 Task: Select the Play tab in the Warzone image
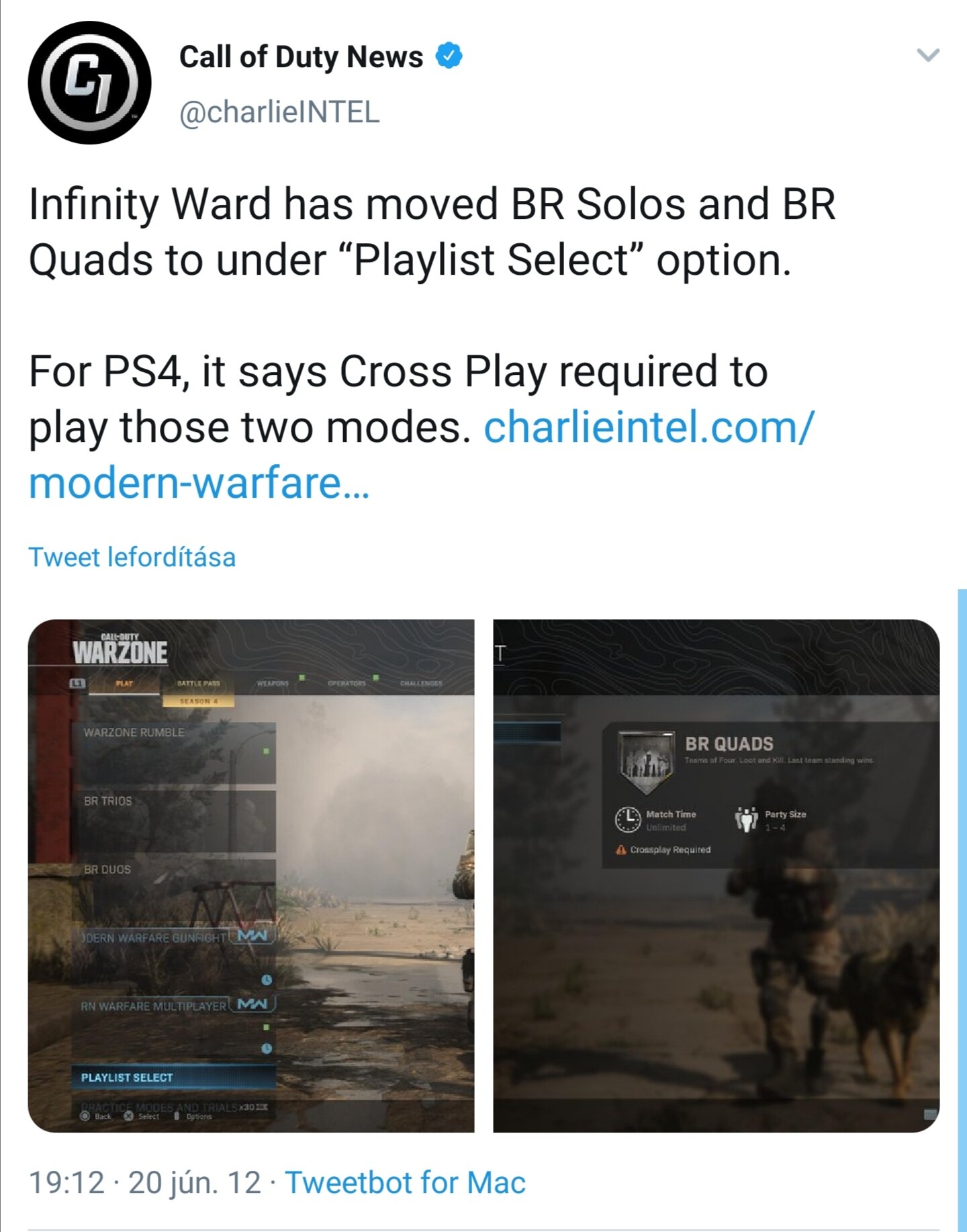coord(124,683)
